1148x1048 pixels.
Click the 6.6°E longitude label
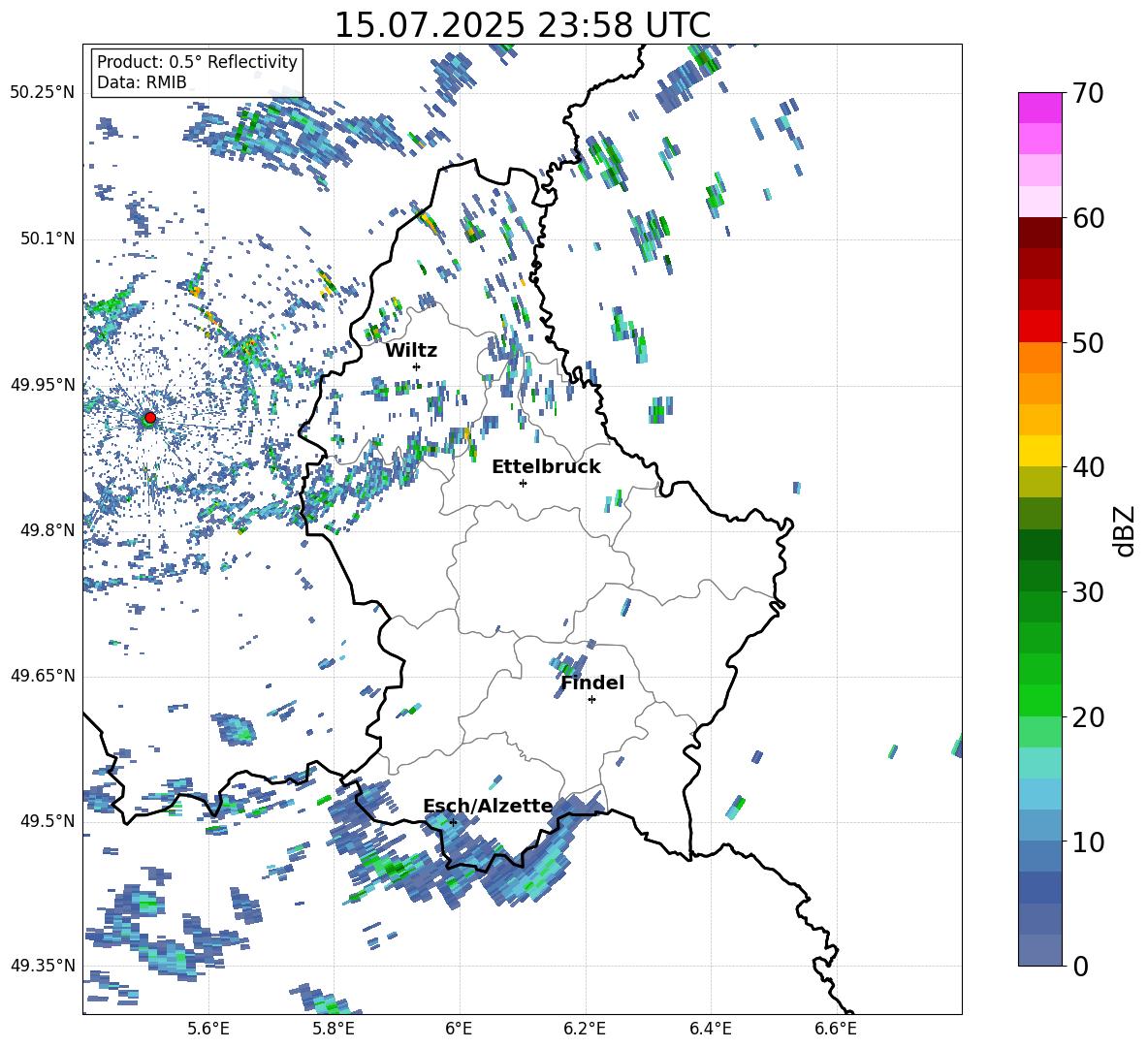[836, 1029]
